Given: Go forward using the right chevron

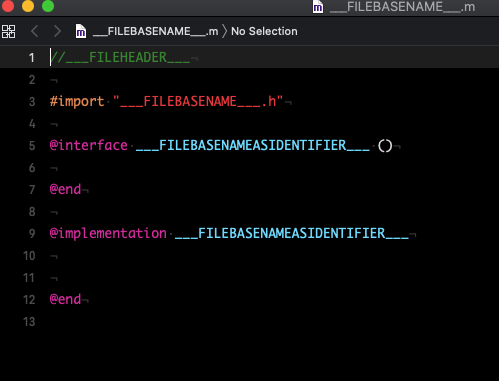Looking at the screenshot, I should [x=57, y=31].
